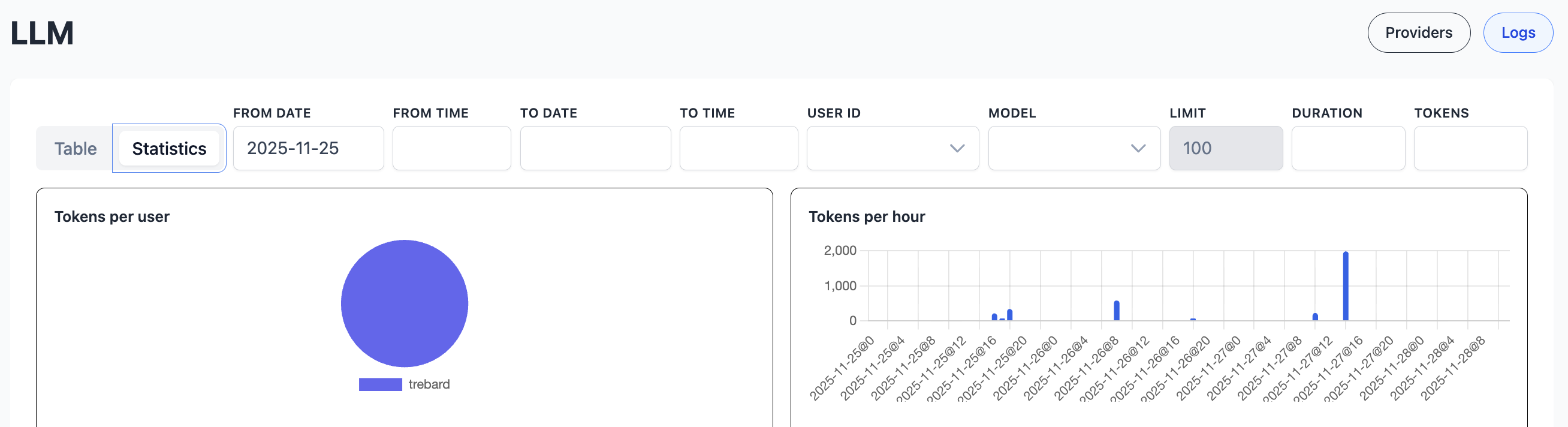
Task: Click the User ID chevron arrow
Action: 957,149
